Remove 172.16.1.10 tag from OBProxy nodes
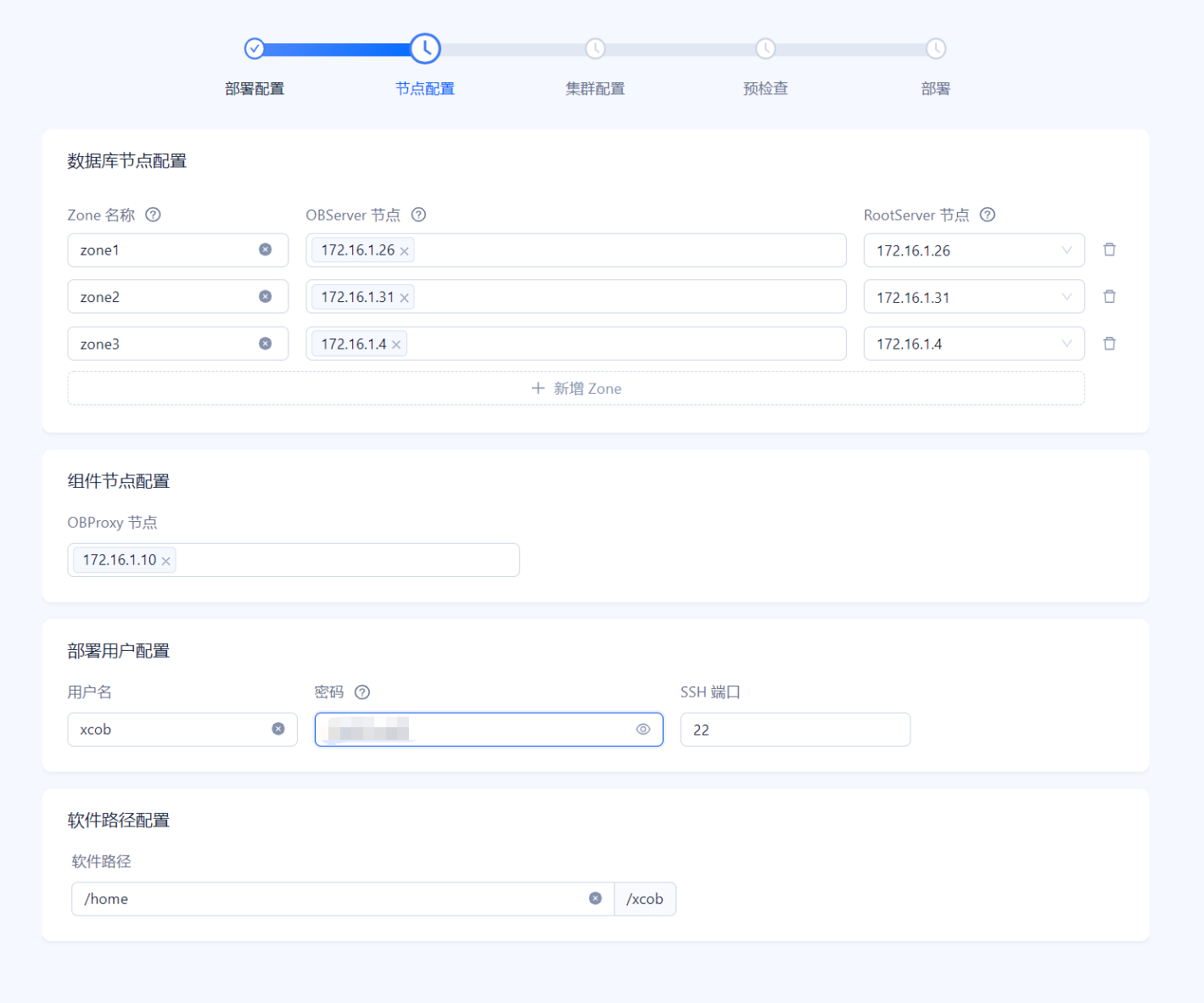The width and height of the screenshot is (1204, 1003). pos(166,561)
